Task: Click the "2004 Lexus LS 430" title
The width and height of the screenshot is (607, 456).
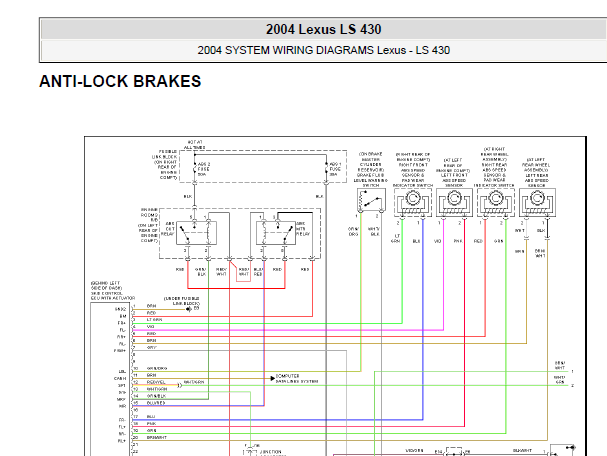Action: pos(324,29)
